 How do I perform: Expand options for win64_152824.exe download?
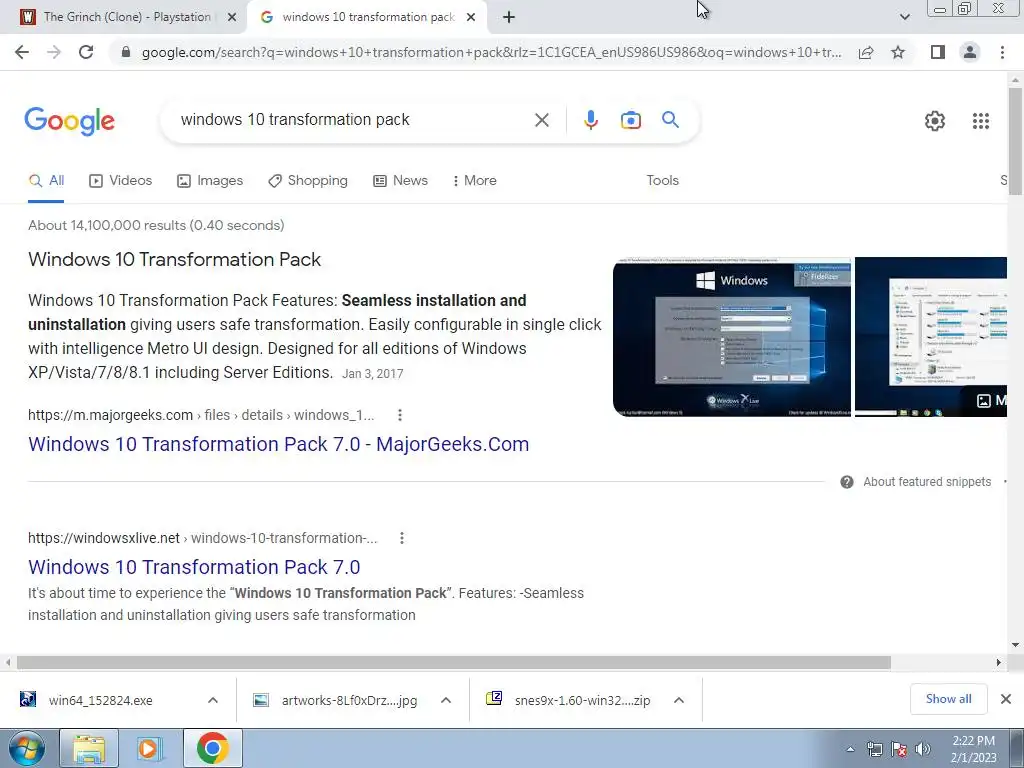213,700
